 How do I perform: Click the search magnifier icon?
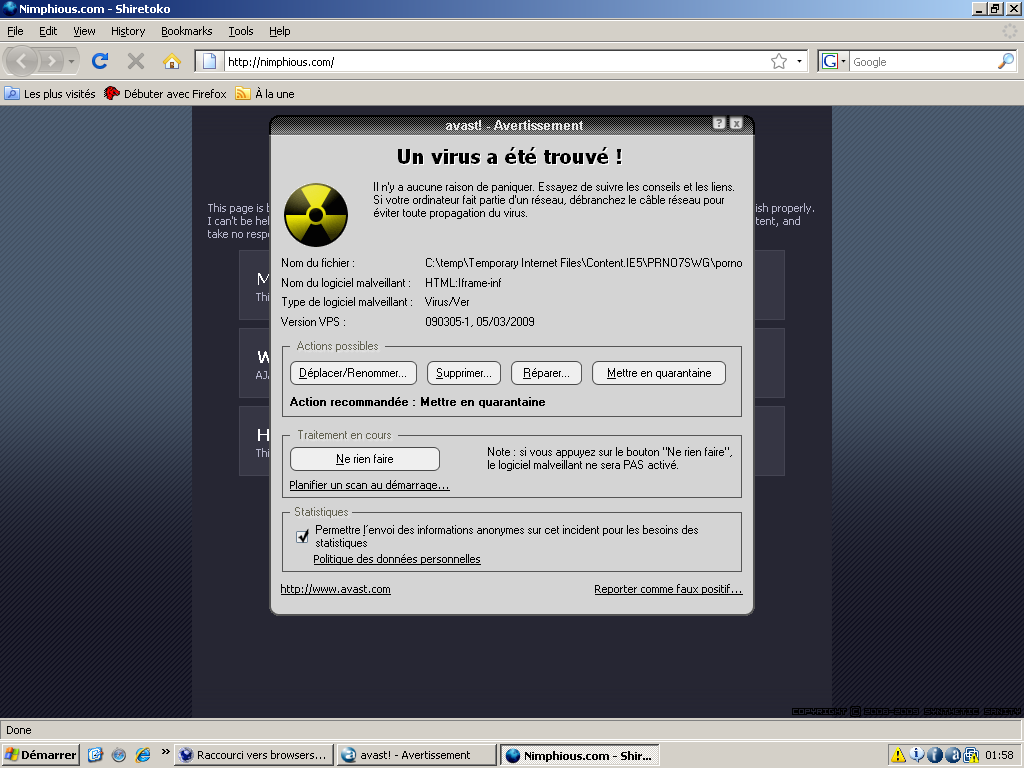click(1005, 62)
